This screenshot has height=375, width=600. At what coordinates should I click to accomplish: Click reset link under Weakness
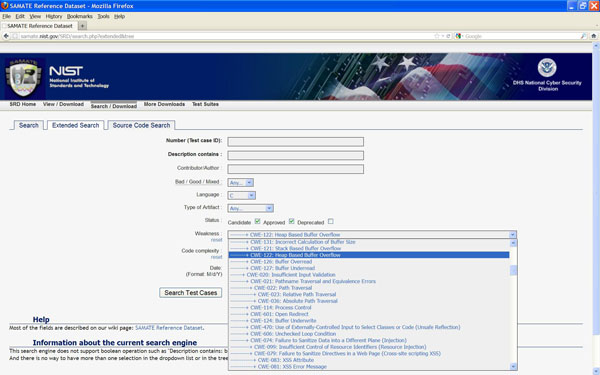[216, 240]
